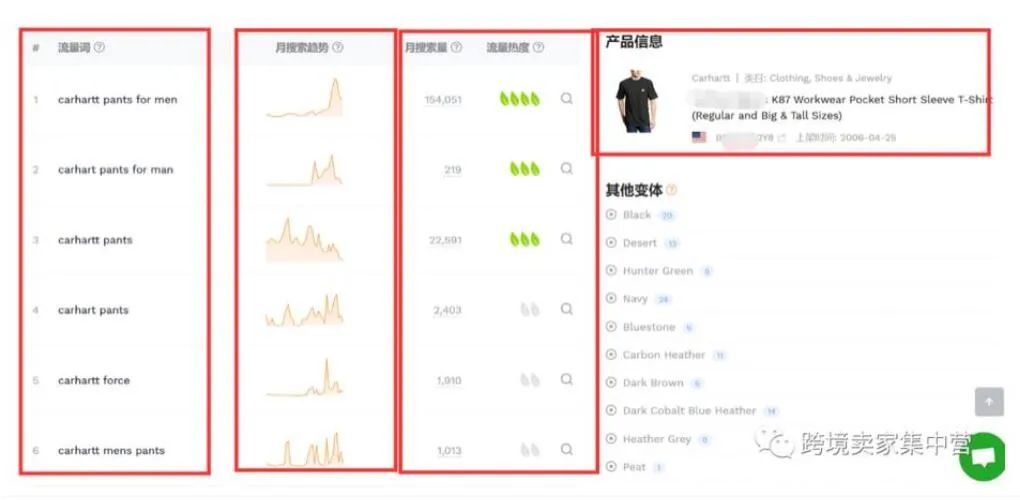Screen dimensions: 1020x500
Task: Click count badge next to Navy variant
Action: pyautogui.click(x=663, y=299)
